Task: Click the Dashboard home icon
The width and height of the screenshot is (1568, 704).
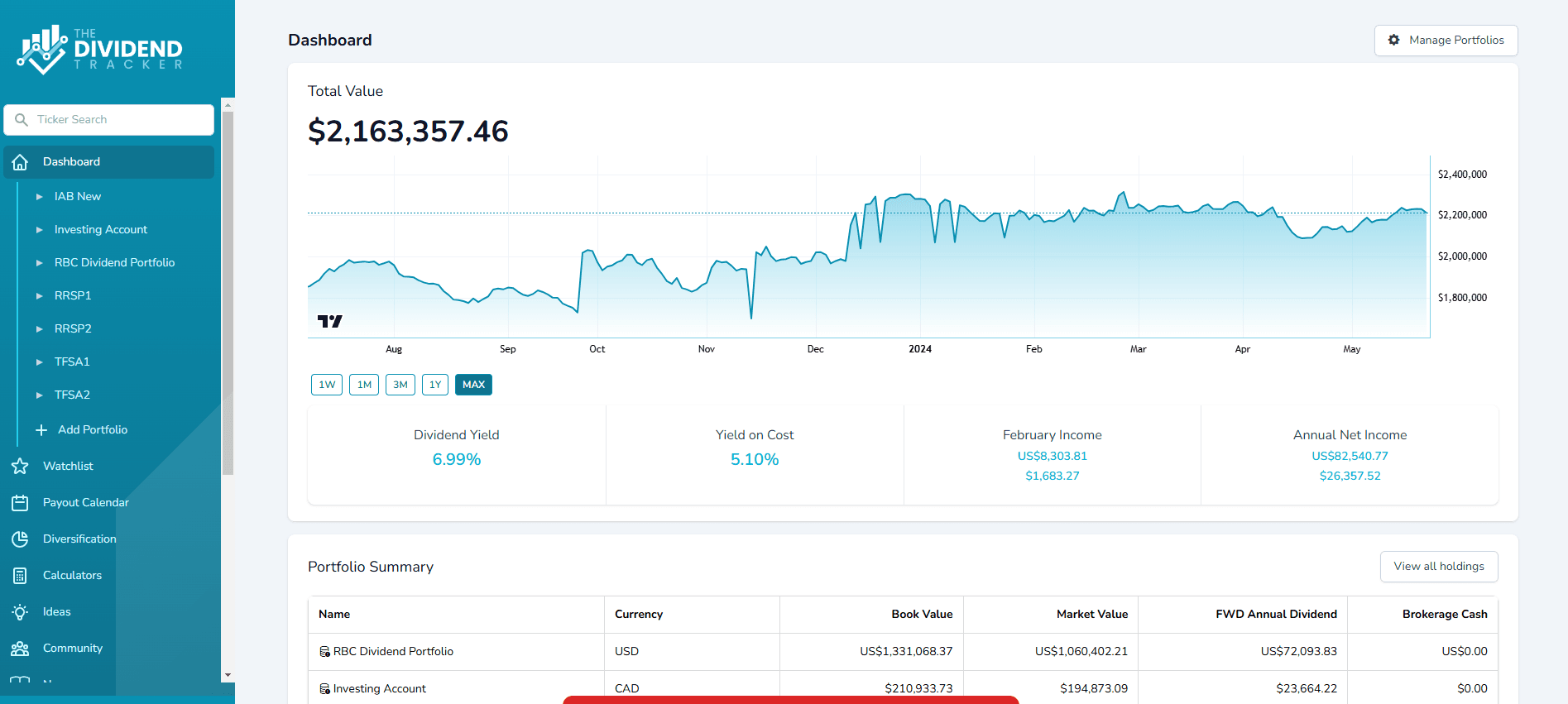Action: [x=21, y=162]
